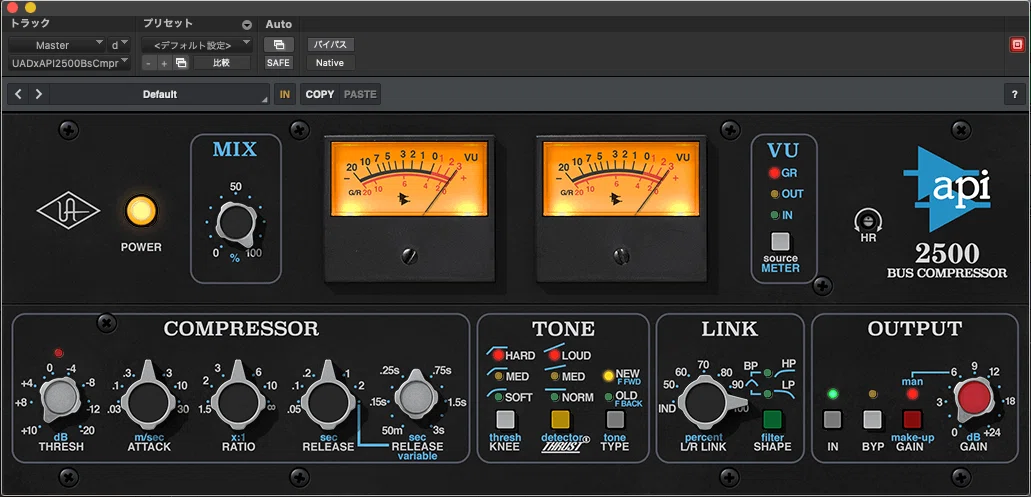
Task: Click the Auto header label
Action: (x=278, y=24)
